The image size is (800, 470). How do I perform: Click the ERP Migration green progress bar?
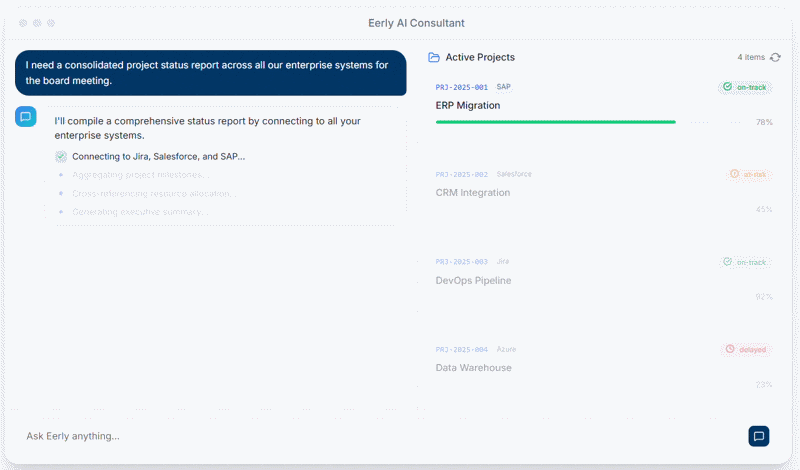pos(556,122)
